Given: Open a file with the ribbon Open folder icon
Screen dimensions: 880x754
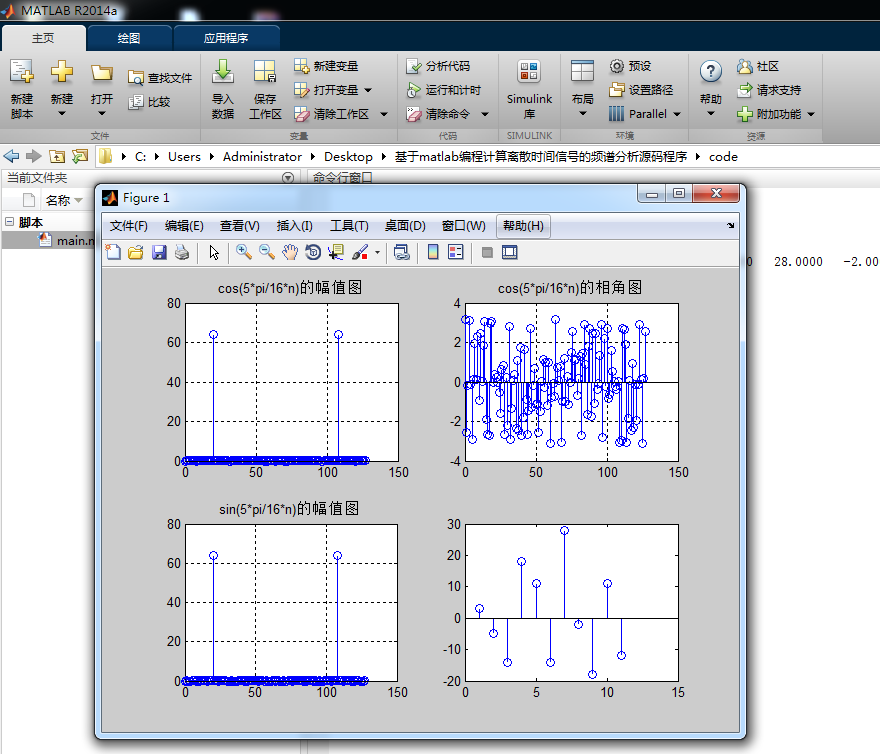Looking at the screenshot, I should coord(102,73).
